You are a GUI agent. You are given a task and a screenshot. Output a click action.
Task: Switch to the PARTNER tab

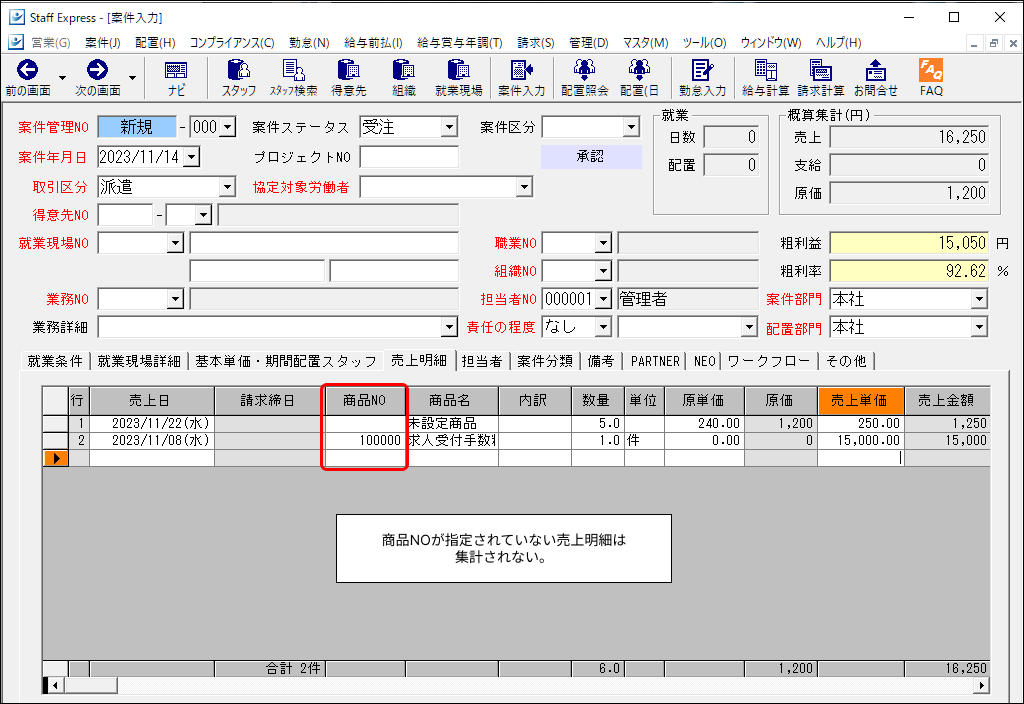coord(655,361)
